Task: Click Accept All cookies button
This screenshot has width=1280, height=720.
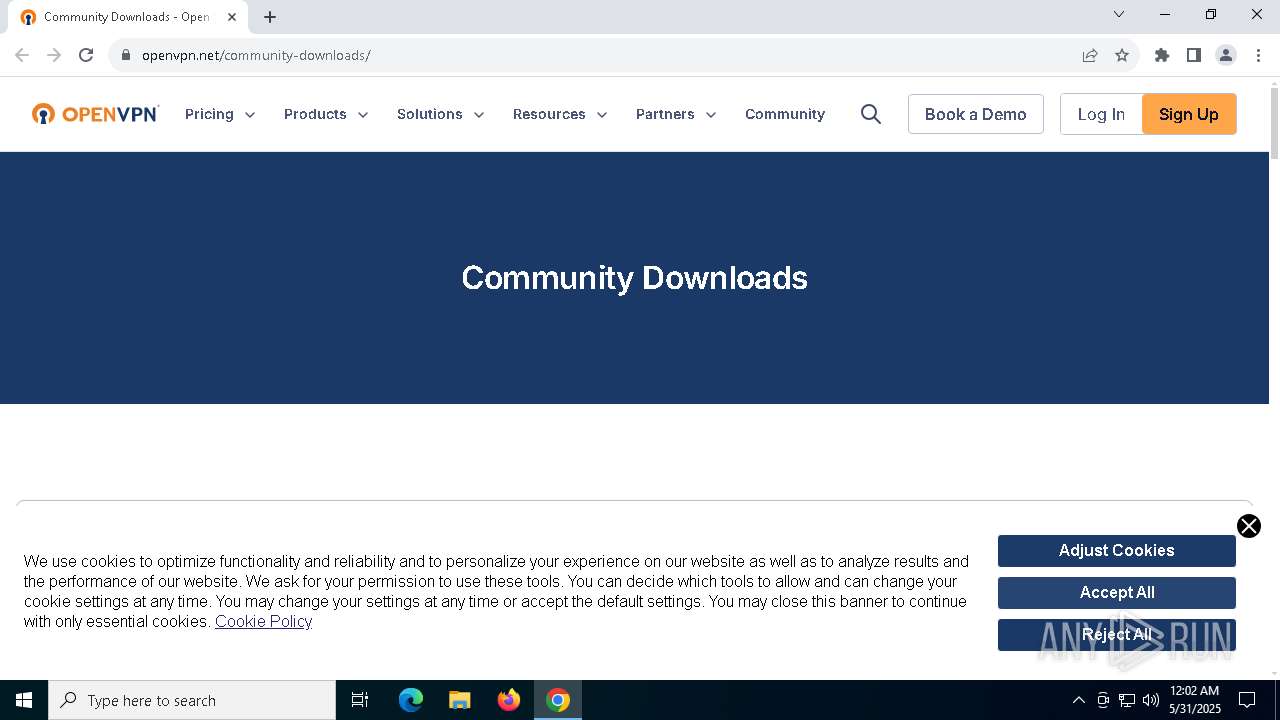Action: [1117, 593]
